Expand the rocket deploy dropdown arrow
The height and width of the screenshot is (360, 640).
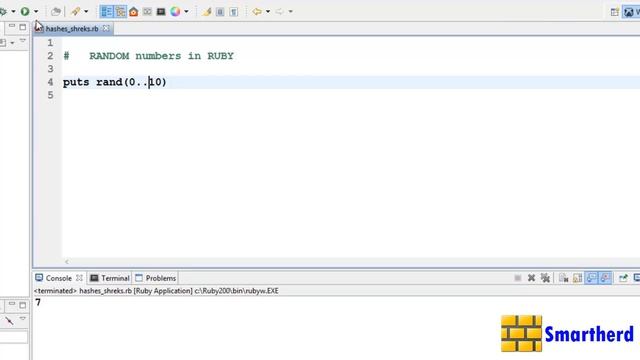[86, 11]
